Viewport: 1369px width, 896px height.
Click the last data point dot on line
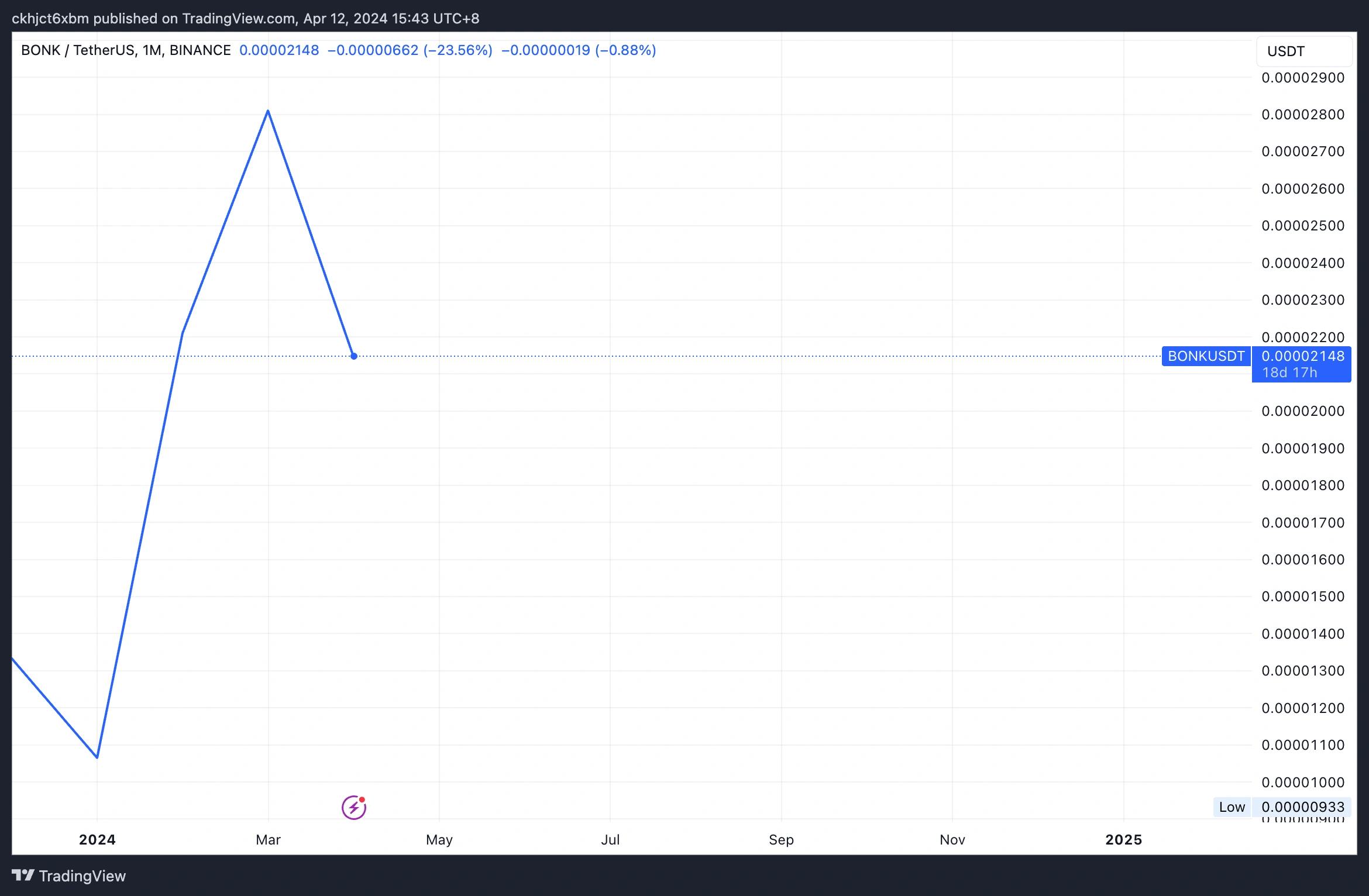tap(354, 356)
